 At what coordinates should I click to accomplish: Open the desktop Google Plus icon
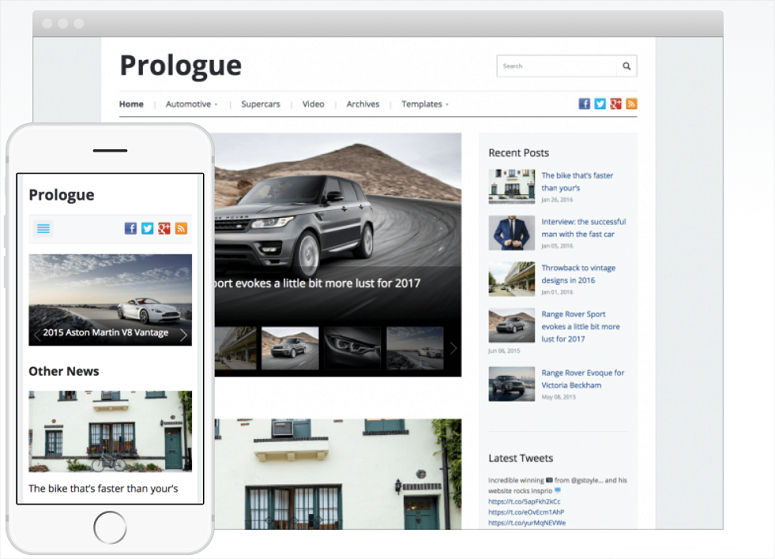616,104
